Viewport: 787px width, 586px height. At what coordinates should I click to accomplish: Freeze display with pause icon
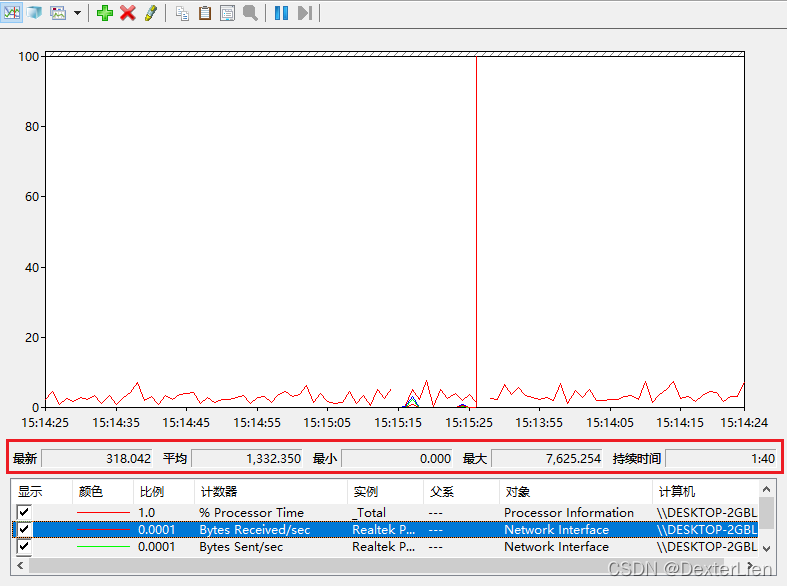[x=281, y=13]
